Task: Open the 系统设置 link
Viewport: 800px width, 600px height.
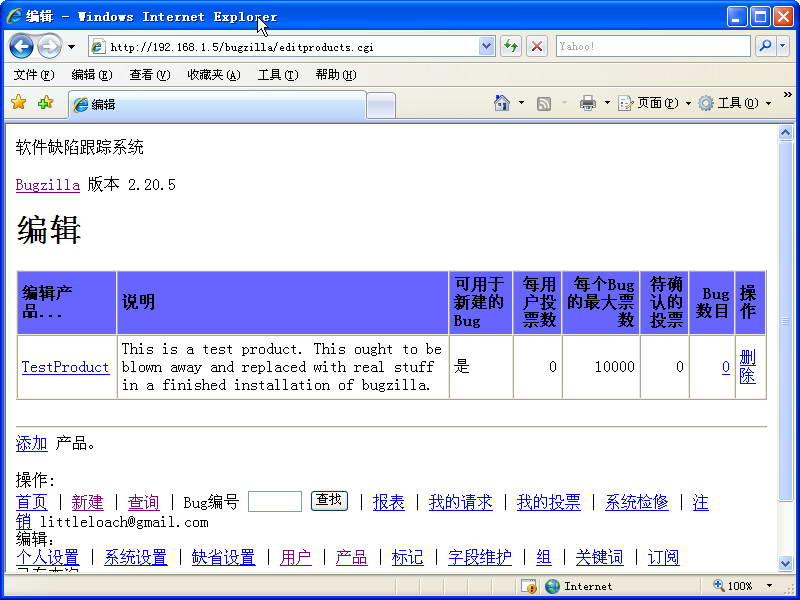Action: pyautogui.click(x=136, y=557)
